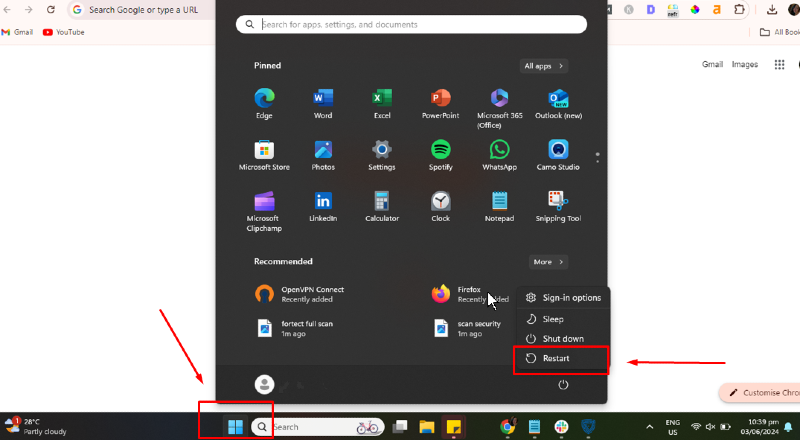Click the Customise Chrome button

(x=760, y=393)
